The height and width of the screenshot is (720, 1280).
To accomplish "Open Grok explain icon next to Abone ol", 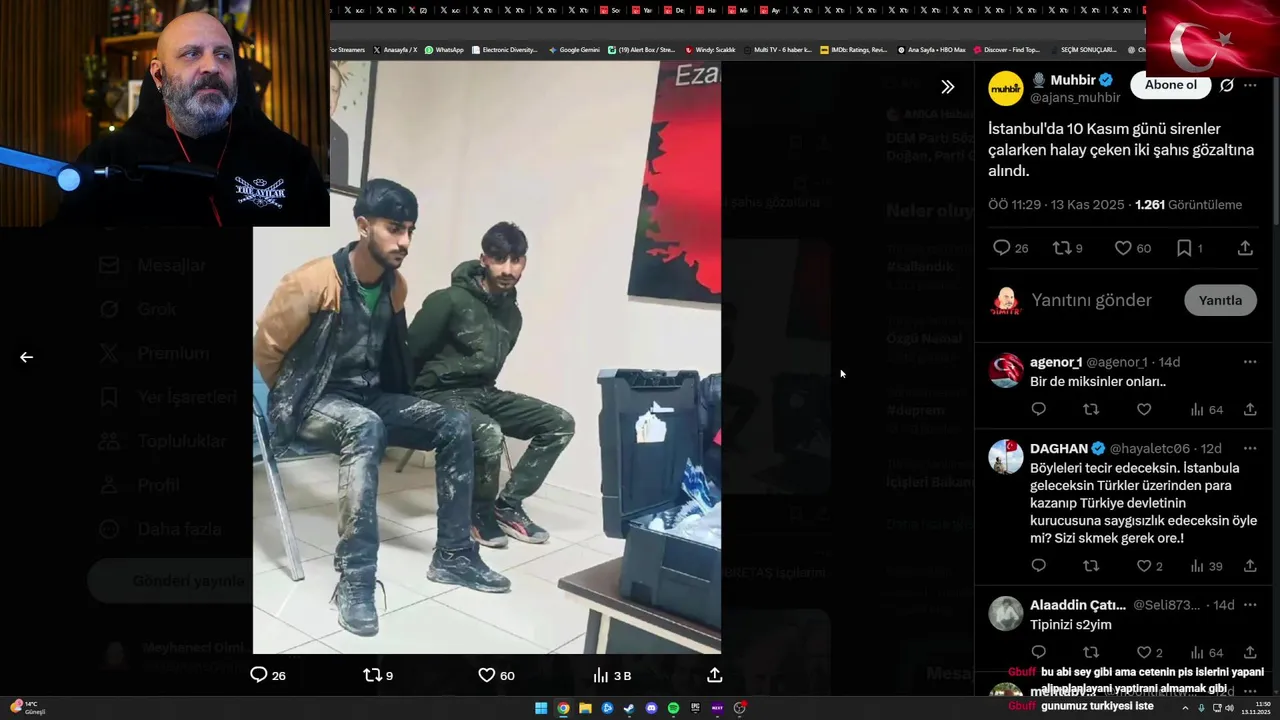I will (x=1227, y=85).
